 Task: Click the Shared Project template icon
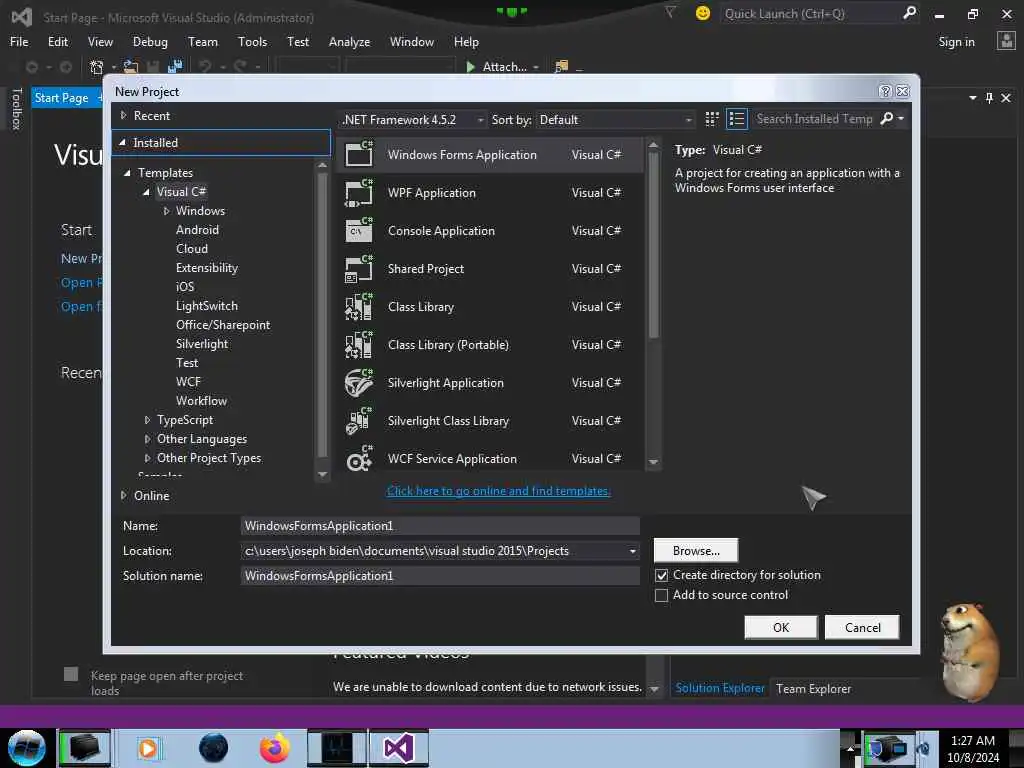359,268
